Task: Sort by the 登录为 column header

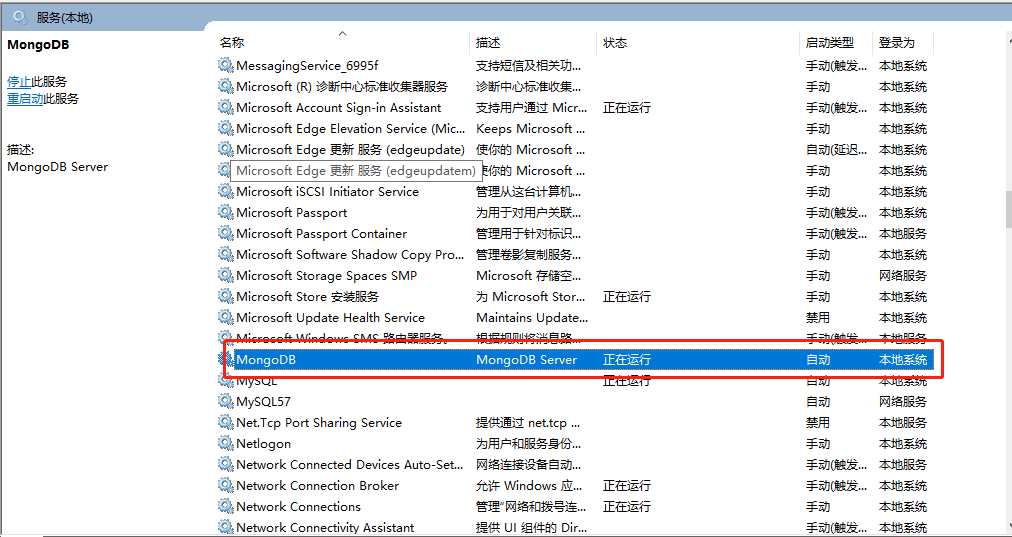Action: pos(896,43)
